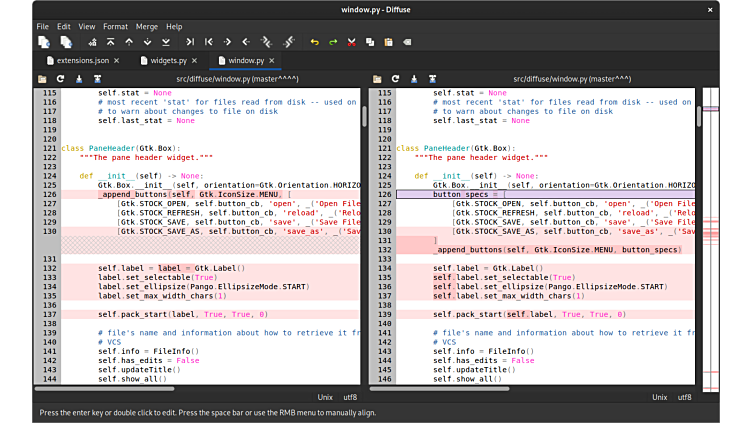Click the undo arrow in the toolbar

pos(313,42)
